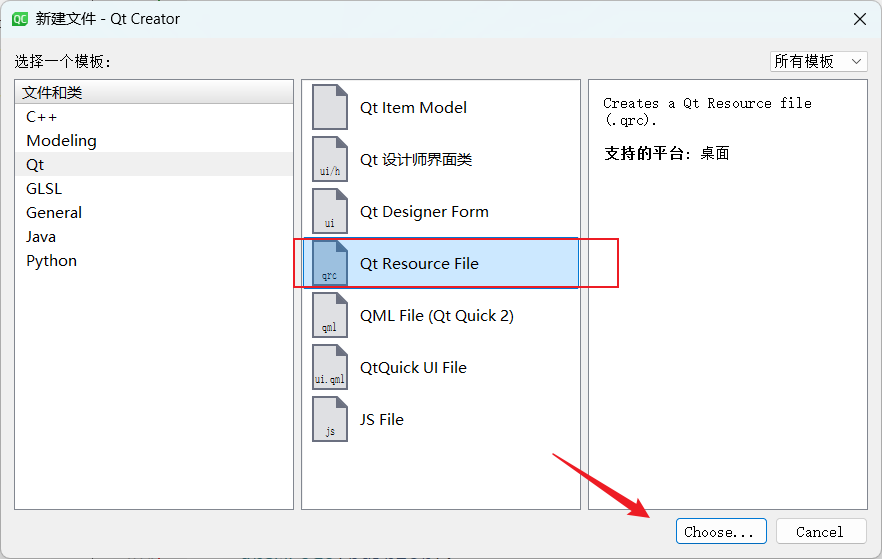Choose the QML File (Qt Quick 2) template
The width and height of the screenshot is (882, 559).
point(441,315)
